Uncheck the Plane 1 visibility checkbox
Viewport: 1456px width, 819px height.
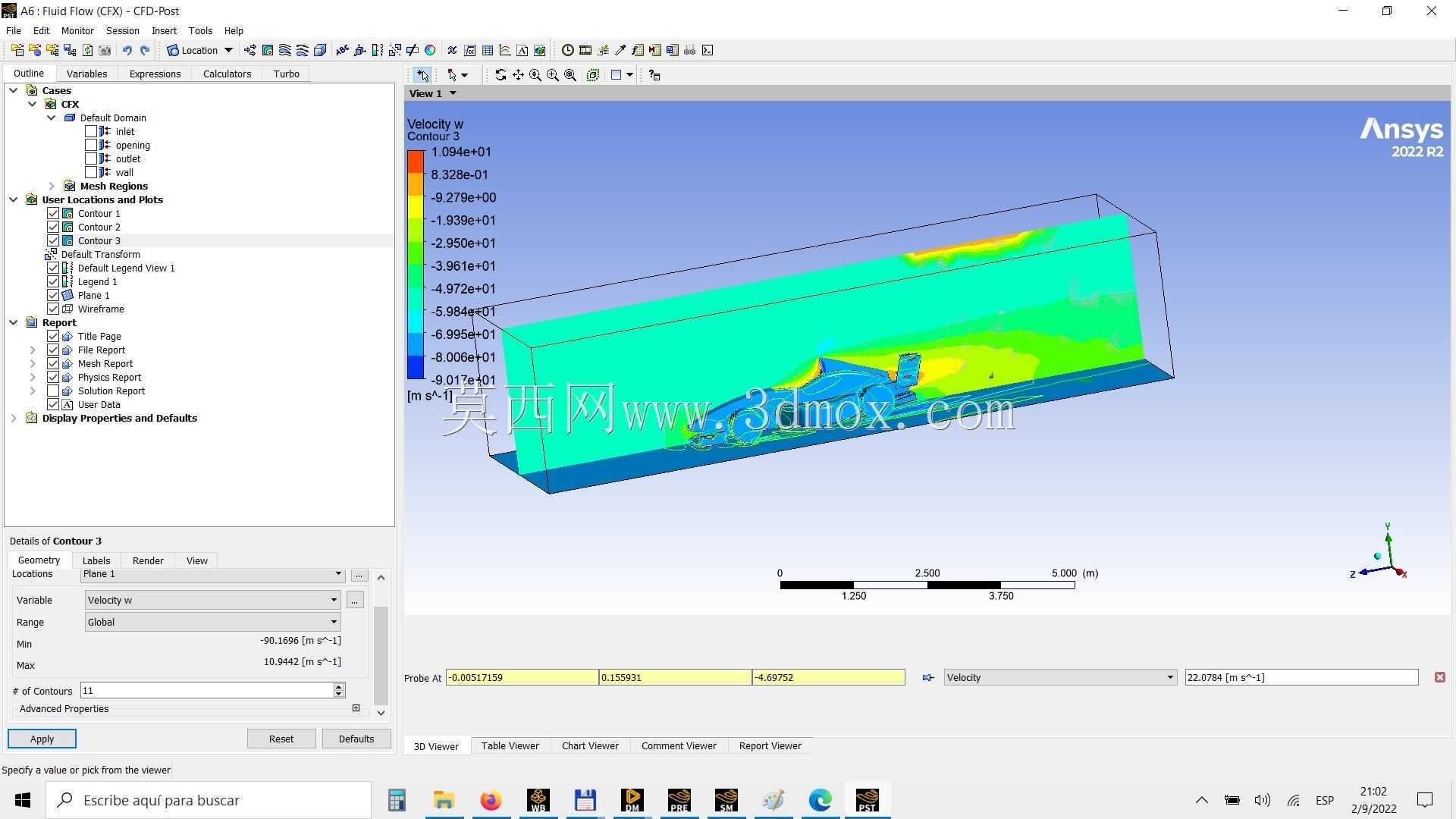tap(53, 295)
